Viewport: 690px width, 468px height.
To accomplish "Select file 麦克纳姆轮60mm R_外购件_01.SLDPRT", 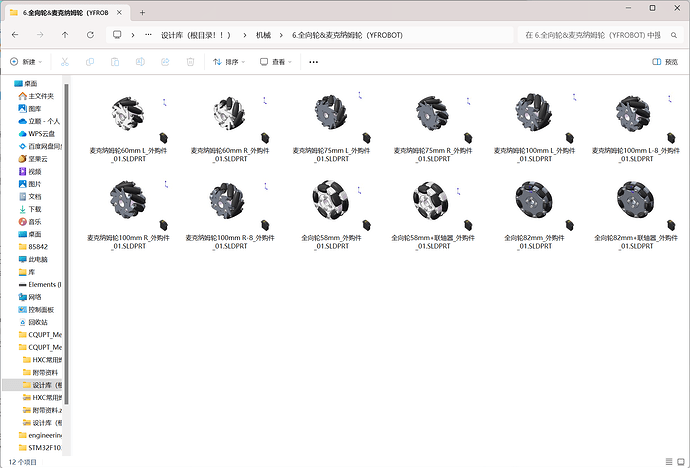I will tap(230, 128).
